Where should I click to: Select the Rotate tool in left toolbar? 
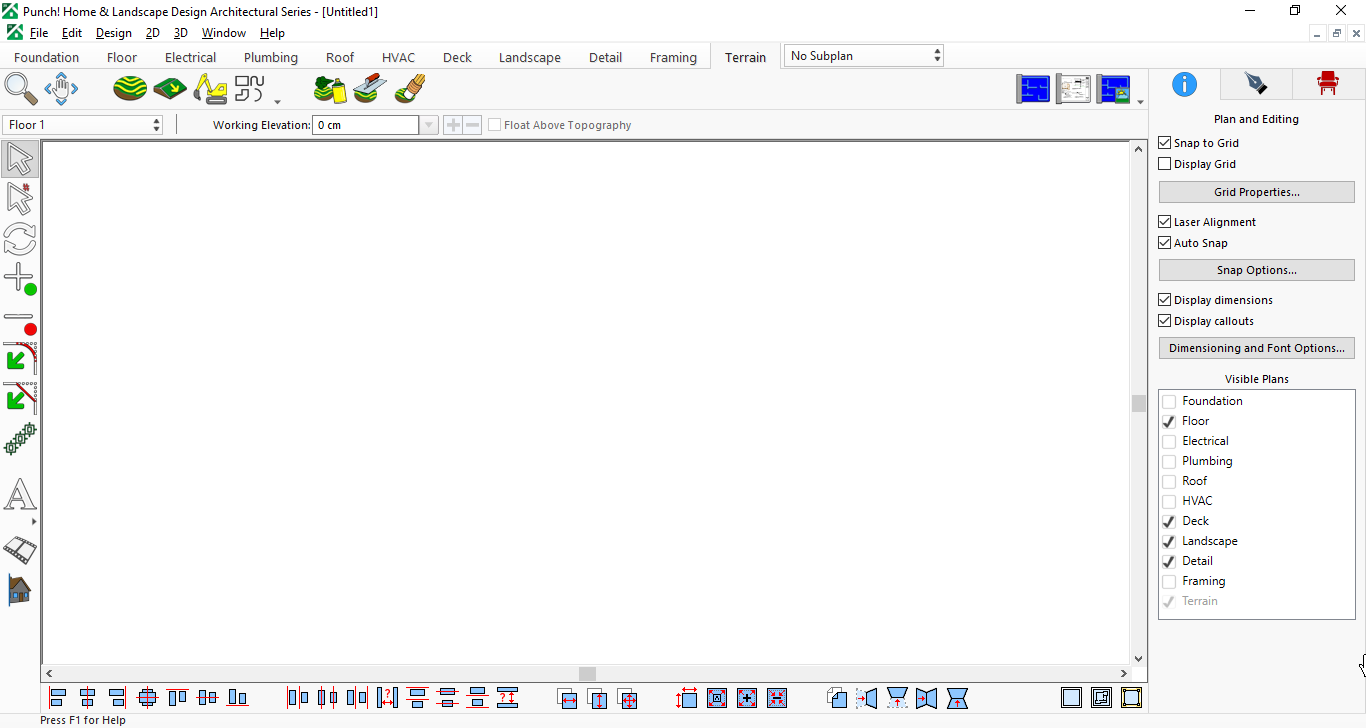pyautogui.click(x=20, y=239)
